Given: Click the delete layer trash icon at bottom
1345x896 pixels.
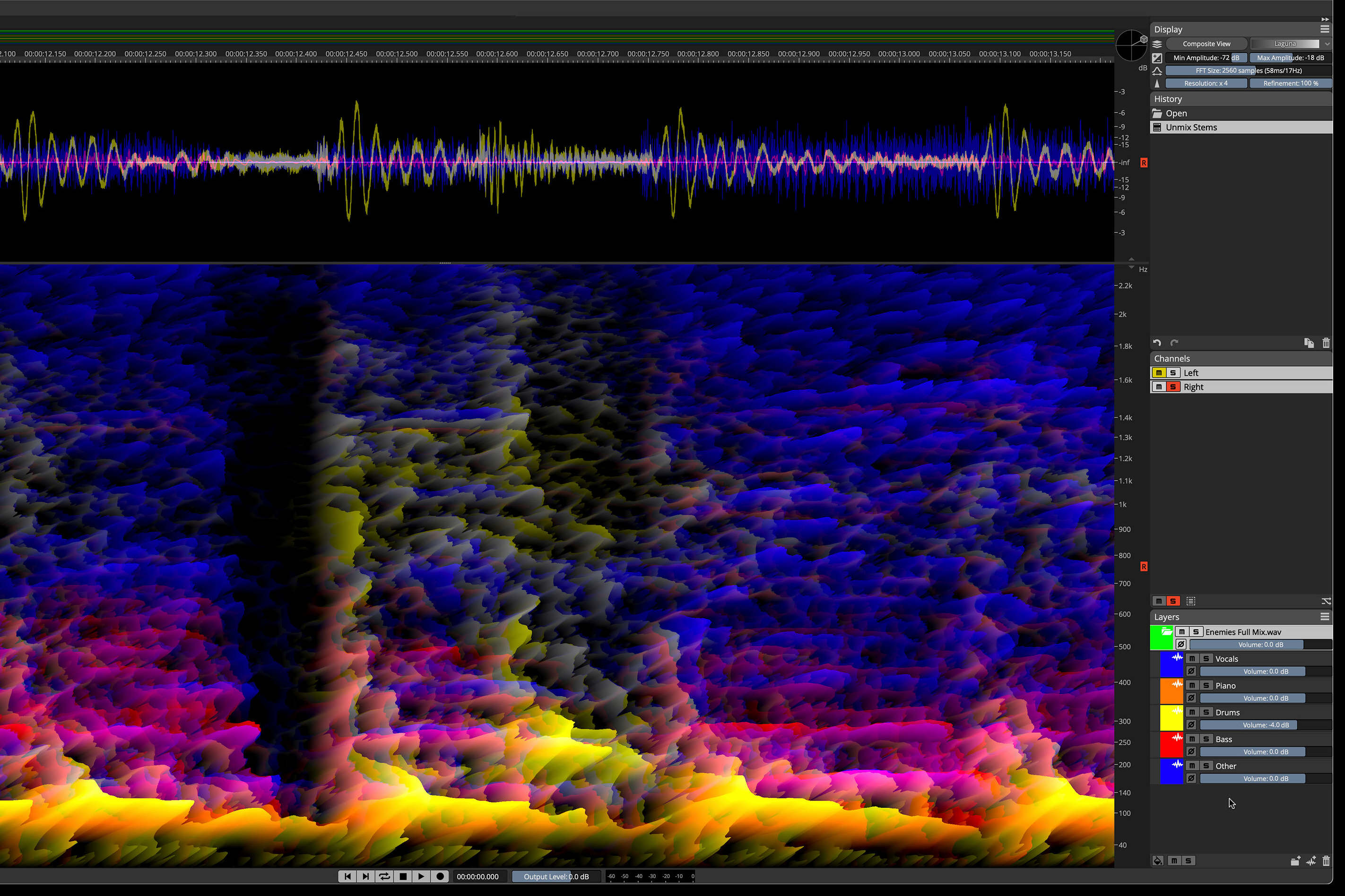Looking at the screenshot, I should 1326,861.
